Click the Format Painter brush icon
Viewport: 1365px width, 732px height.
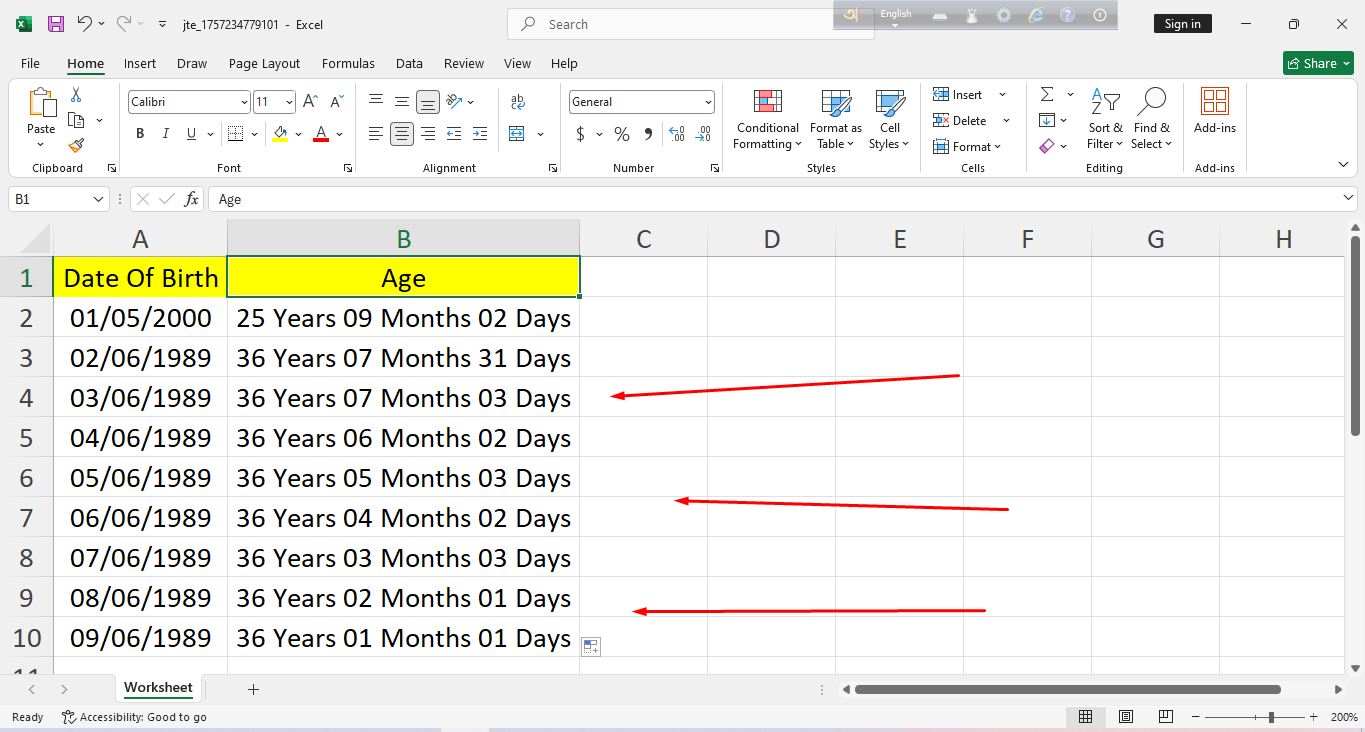pyautogui.click(x=76, y=146)
